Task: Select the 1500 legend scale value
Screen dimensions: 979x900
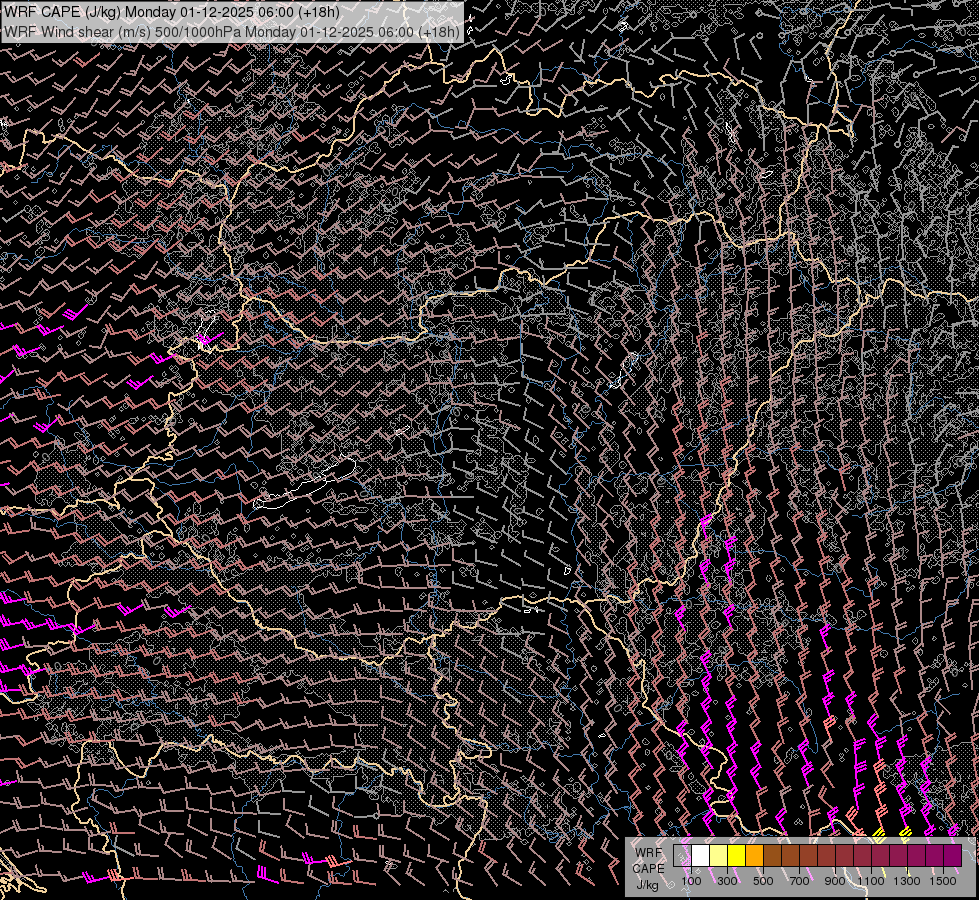Action: tap(943, 881)
